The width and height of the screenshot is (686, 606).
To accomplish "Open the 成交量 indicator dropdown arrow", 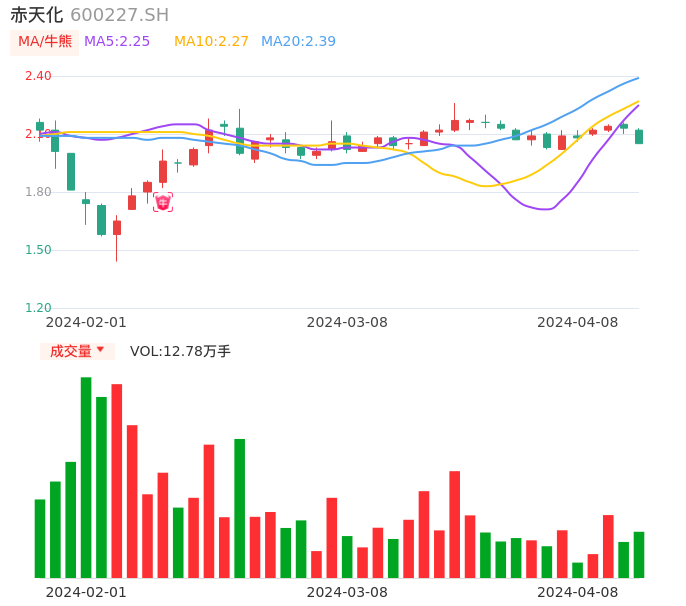I will pyautogui.click(x=100, y=350).
